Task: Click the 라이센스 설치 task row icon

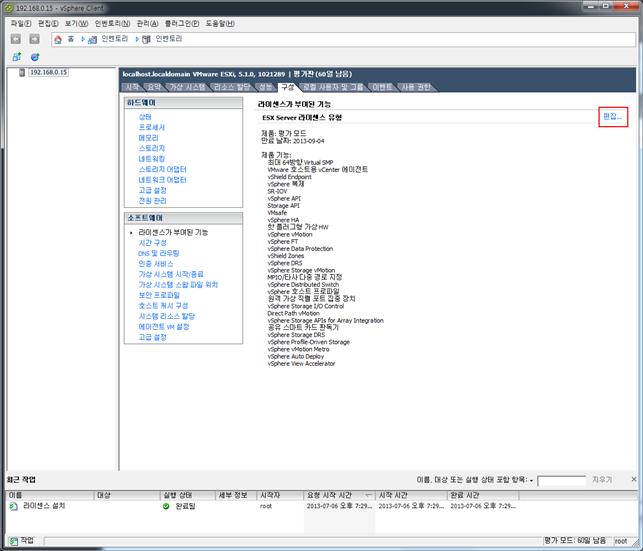Action: coord(14,506)
